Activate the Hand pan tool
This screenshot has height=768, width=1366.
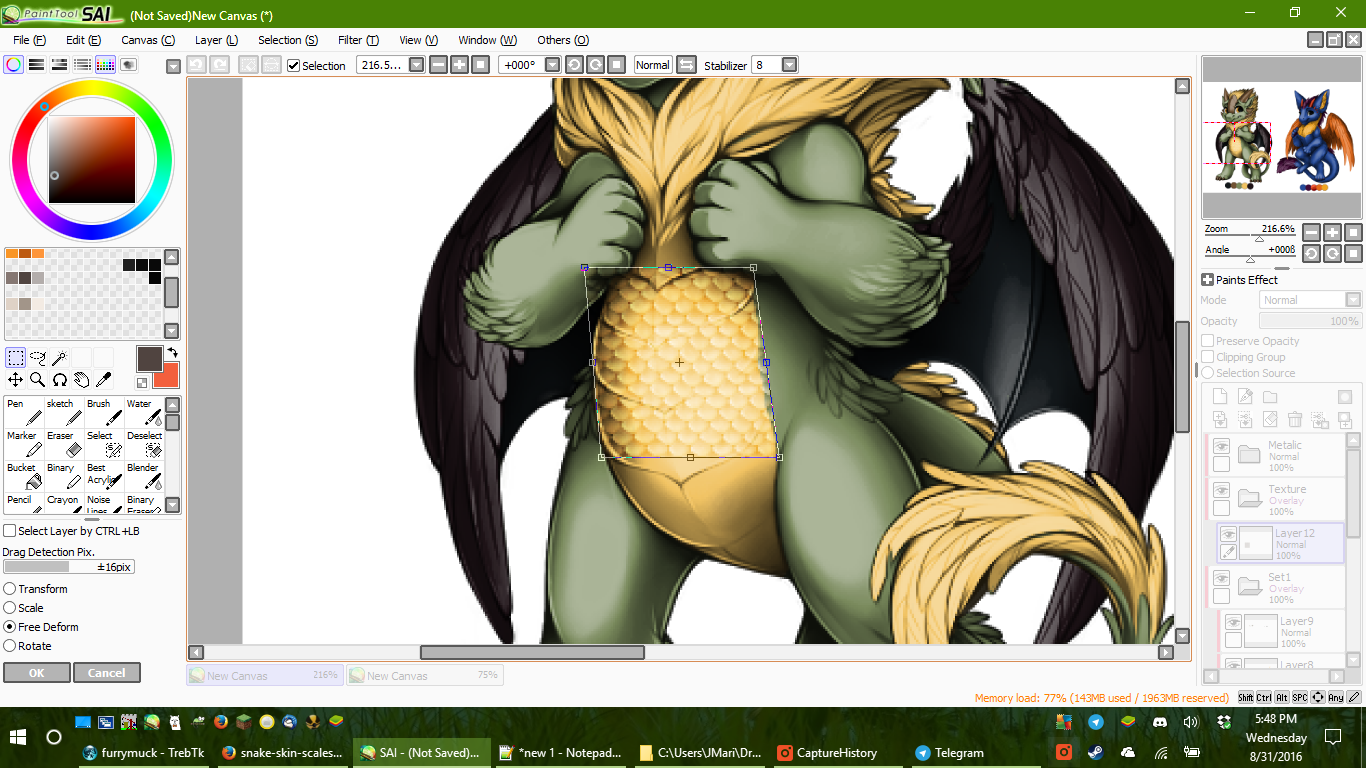[81, 380]
